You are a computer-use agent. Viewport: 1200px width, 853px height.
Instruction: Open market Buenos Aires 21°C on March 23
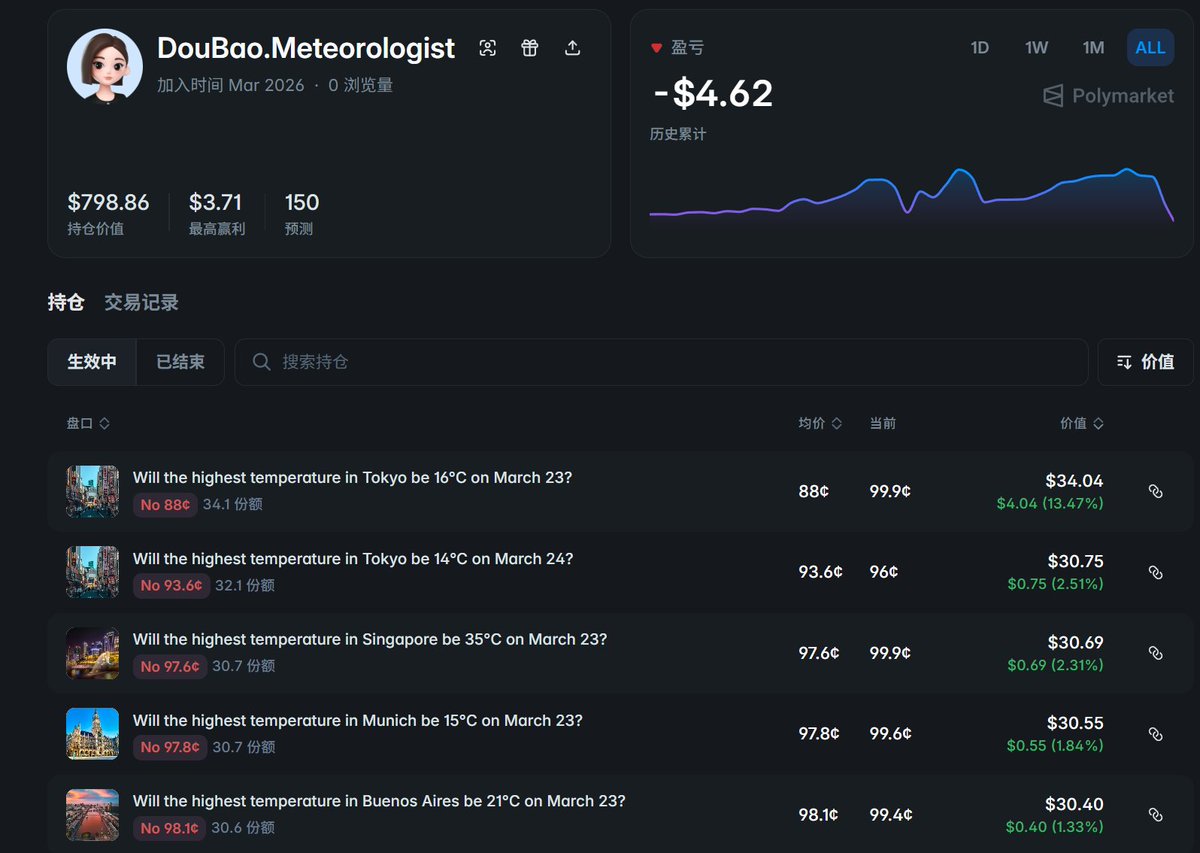click(x=379, y=802)
